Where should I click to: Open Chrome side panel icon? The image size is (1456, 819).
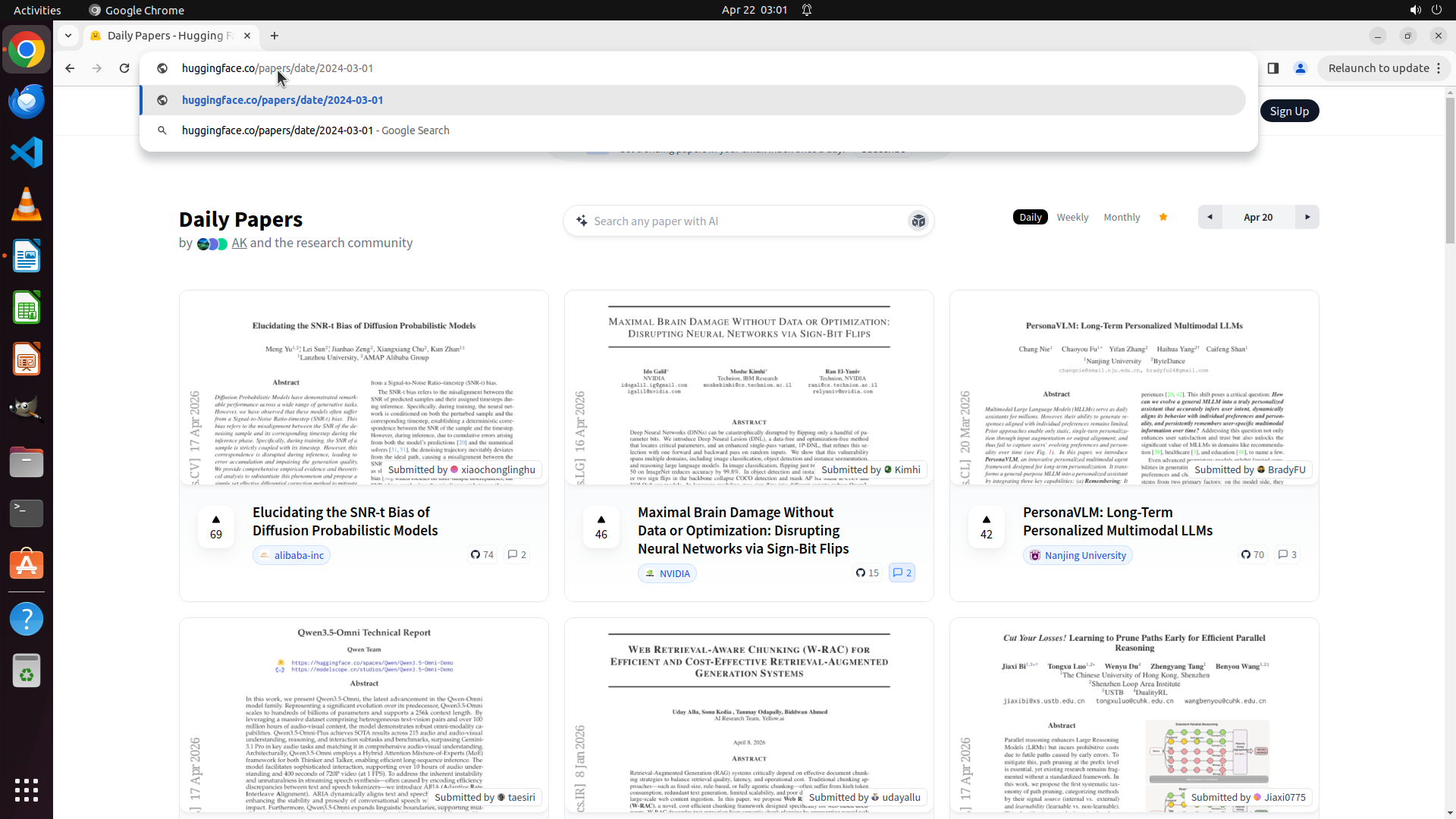click(x=1273, y=68)
